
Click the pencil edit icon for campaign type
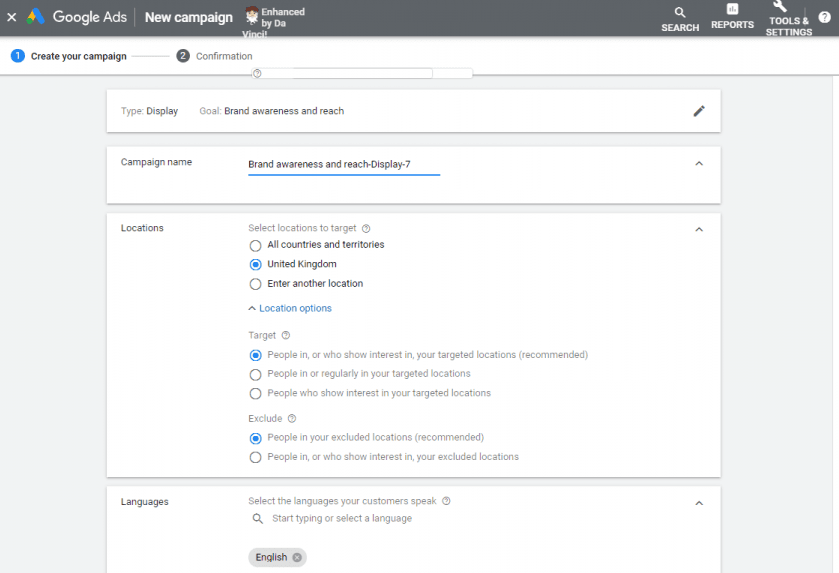pos(699,111)
